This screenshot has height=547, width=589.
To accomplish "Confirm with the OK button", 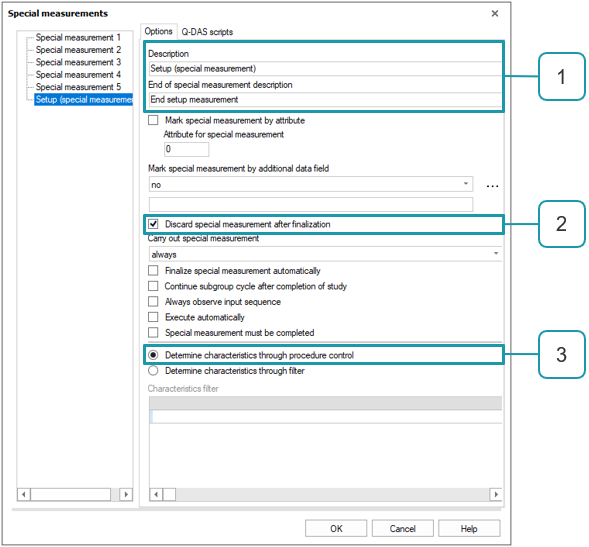I will pyautogui.click(x=336, y=529).
